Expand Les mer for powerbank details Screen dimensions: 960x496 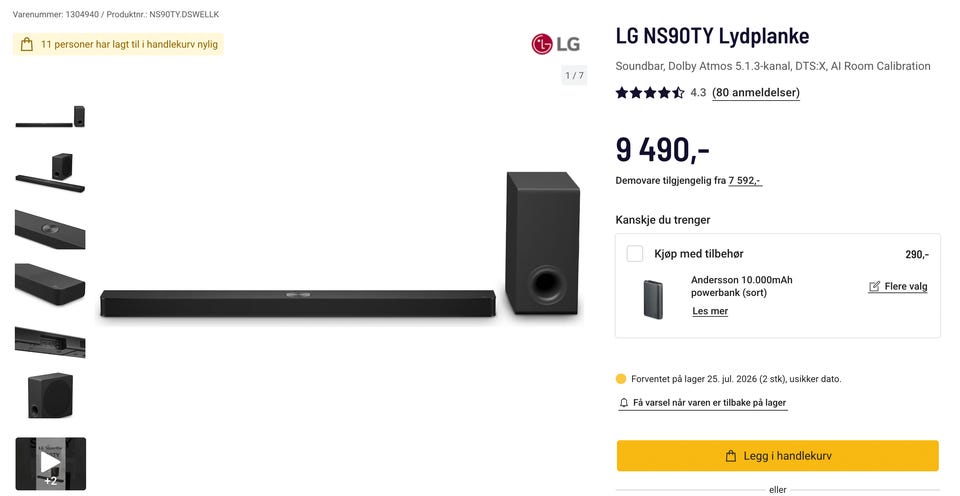(710, 311)
